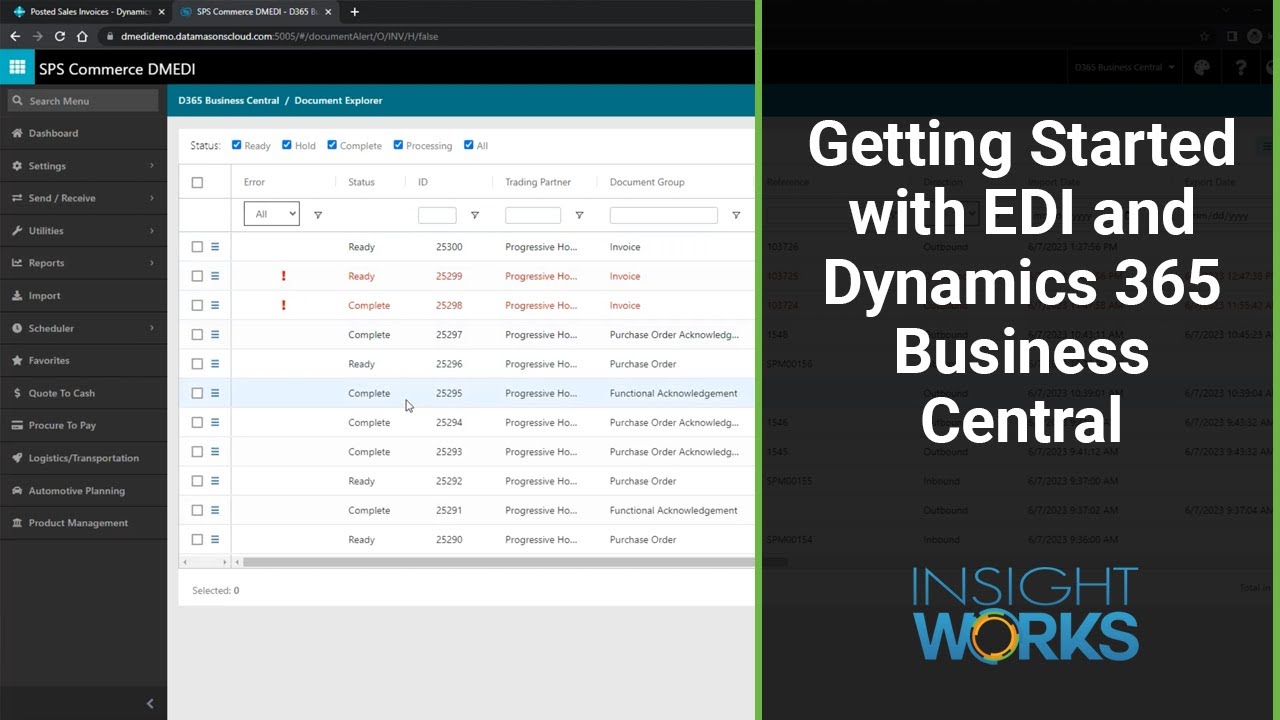Sort by the Trading Partner column header
This screenshot has width=1280, height=720.
pos(538,182)
